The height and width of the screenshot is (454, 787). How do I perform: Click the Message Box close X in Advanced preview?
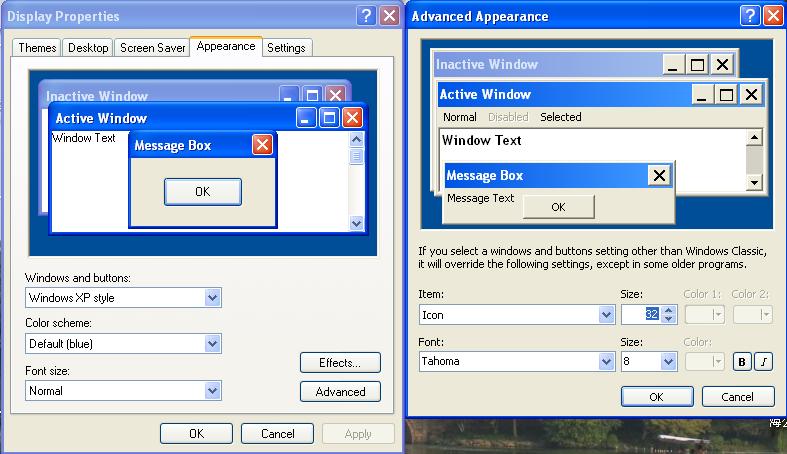pos(659,175)
